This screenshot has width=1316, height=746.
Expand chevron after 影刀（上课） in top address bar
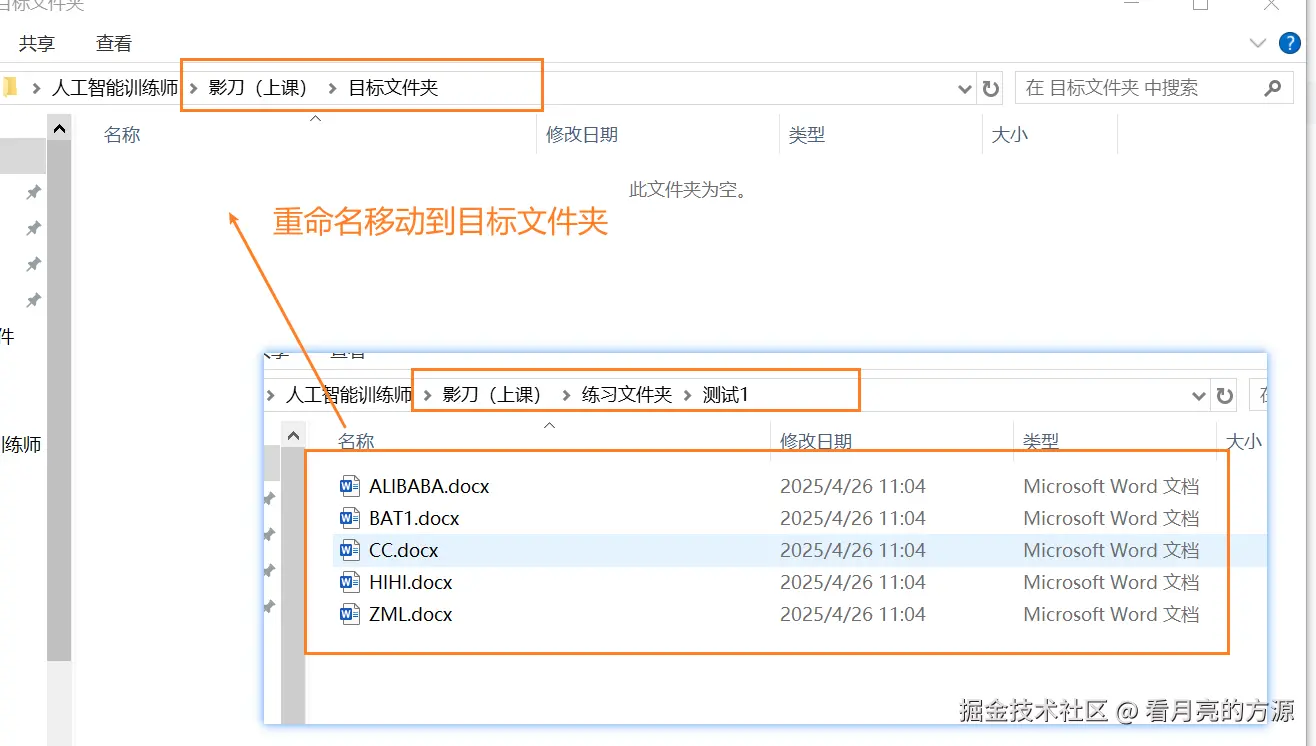pos(332,88)
